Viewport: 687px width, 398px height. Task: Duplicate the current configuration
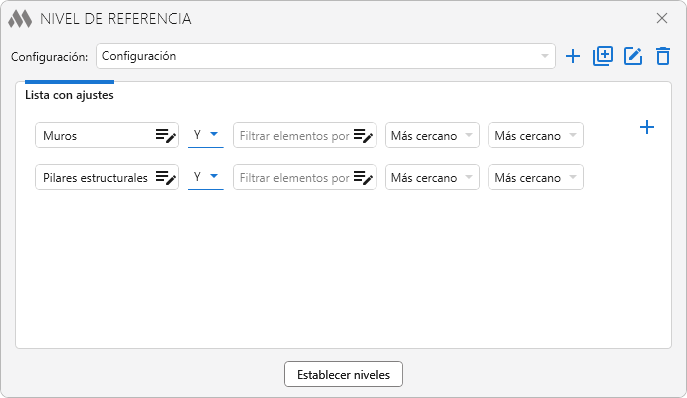click(x=603, y=56)
